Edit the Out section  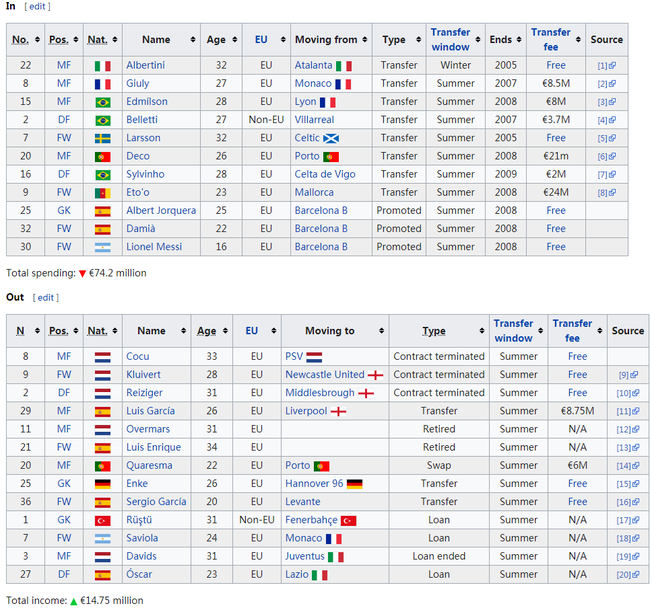point(46,298)
